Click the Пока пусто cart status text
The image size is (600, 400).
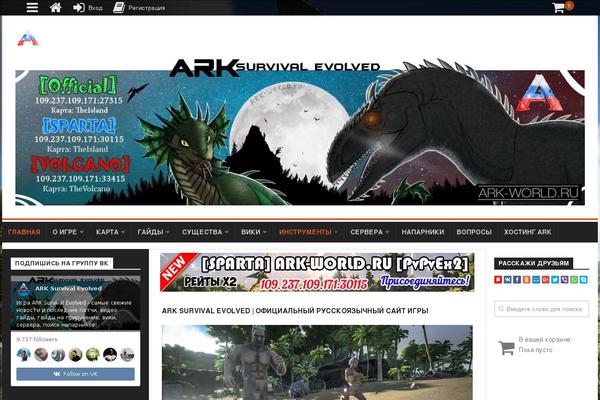[535, 350]
